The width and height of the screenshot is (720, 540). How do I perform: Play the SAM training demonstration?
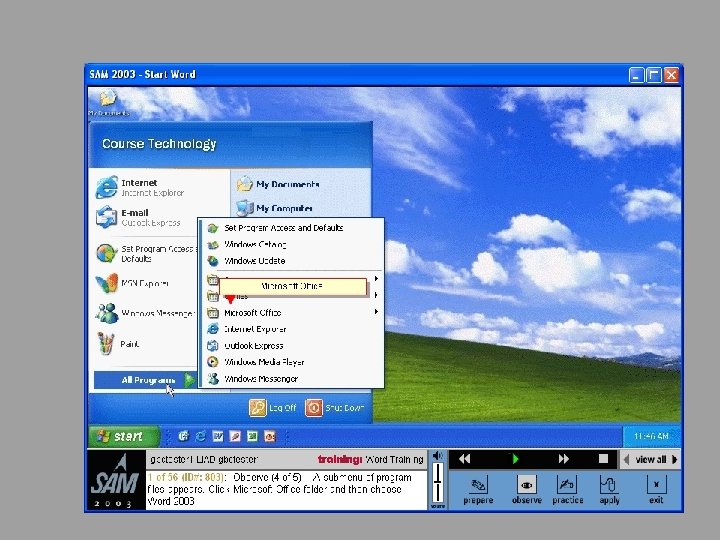pos(515,459)
